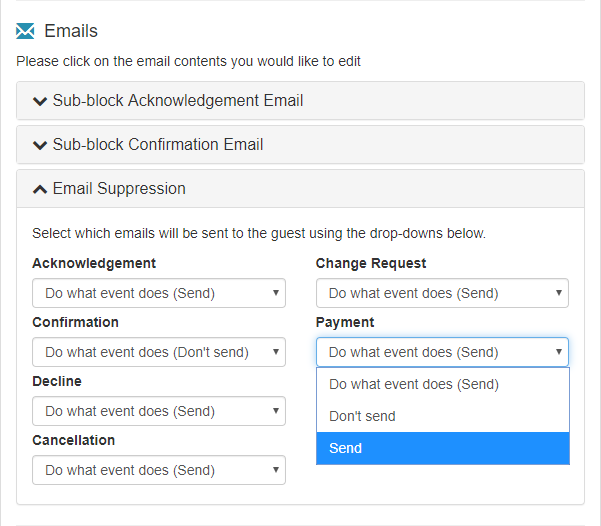Screen dimensions: 601x526
Task: Click the Emails section heading text
Action: click(x=71, y=32)
